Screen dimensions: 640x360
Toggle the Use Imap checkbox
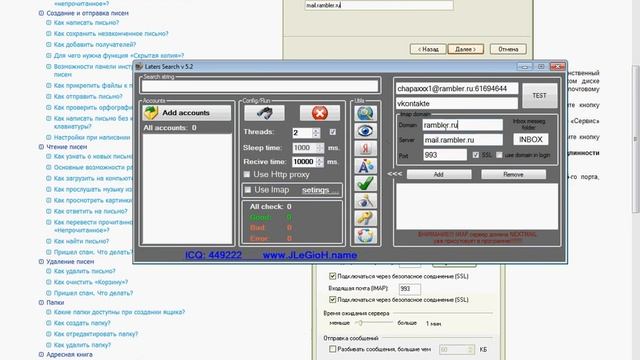click(x=248, y=190)
